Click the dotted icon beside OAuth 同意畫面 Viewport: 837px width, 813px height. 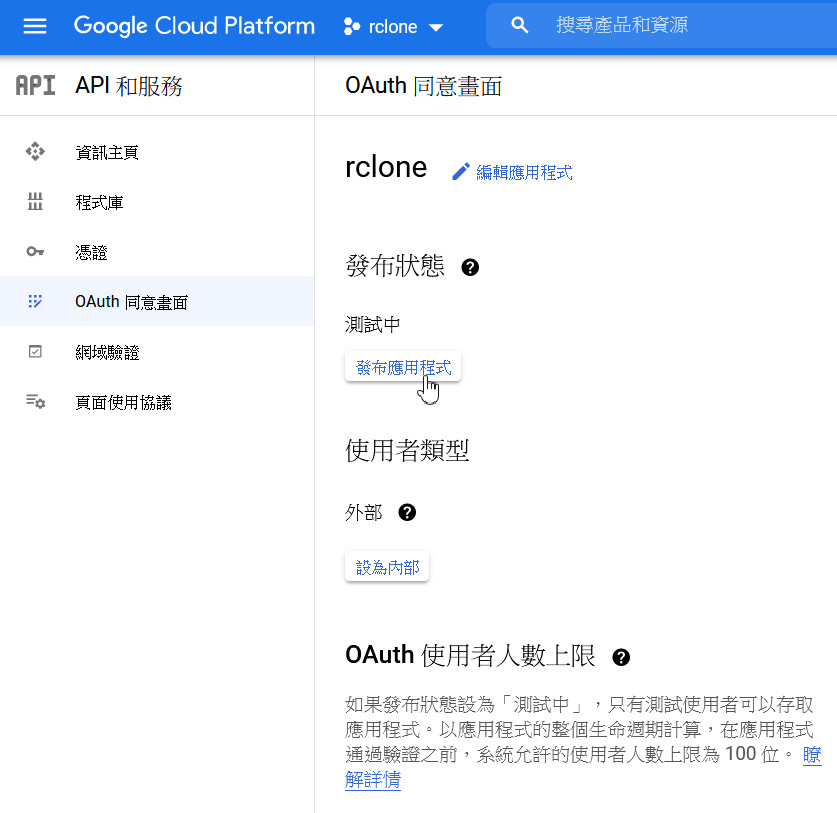point(35,302)
